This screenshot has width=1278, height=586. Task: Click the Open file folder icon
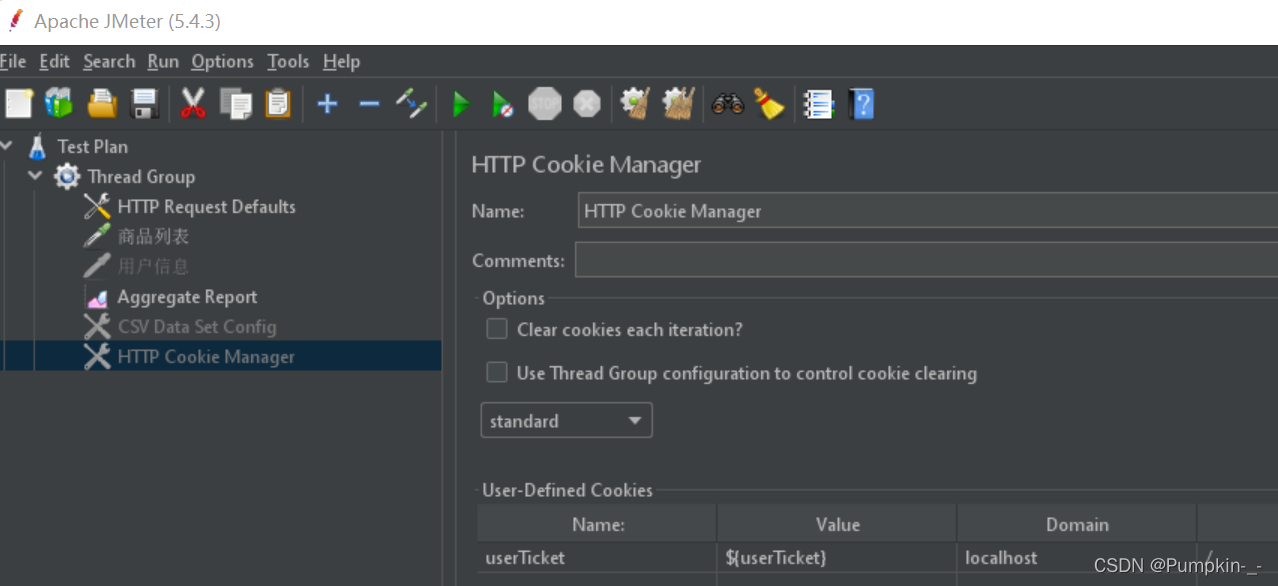pos(102,103)
